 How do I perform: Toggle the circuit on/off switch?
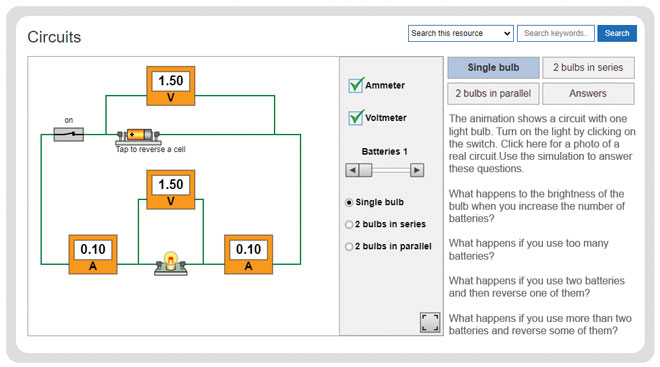click(x=69, y=134)
